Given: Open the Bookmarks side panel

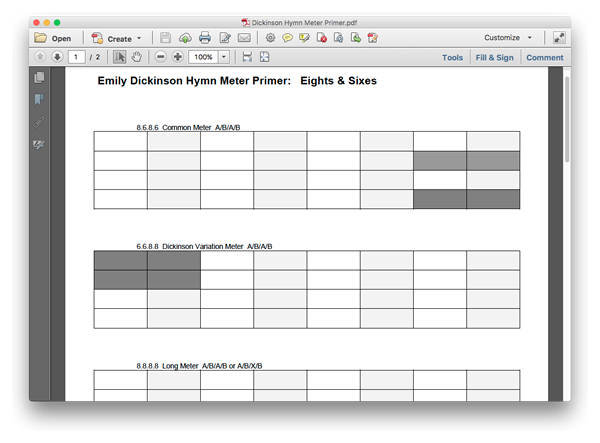Looking at the screenshot, I should 40,99.
